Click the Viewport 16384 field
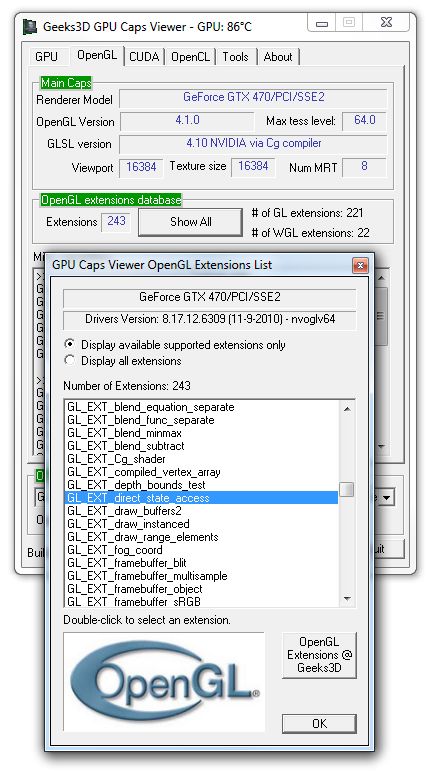The image size is (427, 771). (x=141, y=167)
